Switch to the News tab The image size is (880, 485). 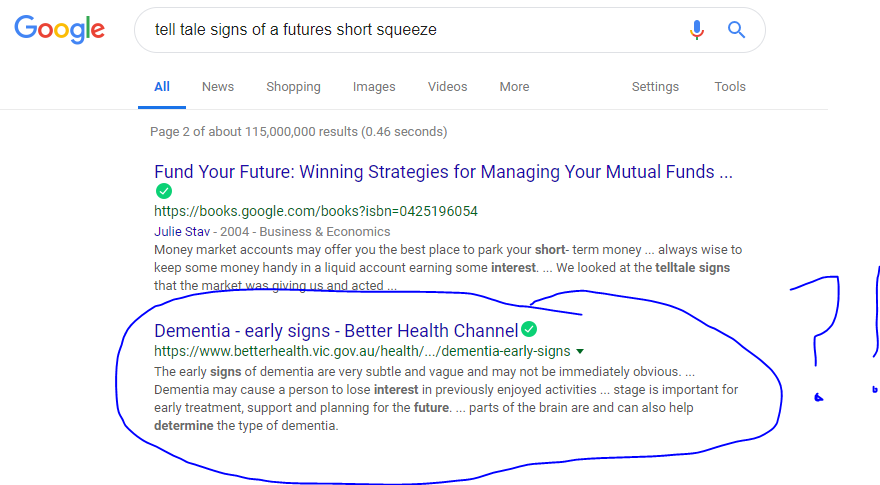218,86
